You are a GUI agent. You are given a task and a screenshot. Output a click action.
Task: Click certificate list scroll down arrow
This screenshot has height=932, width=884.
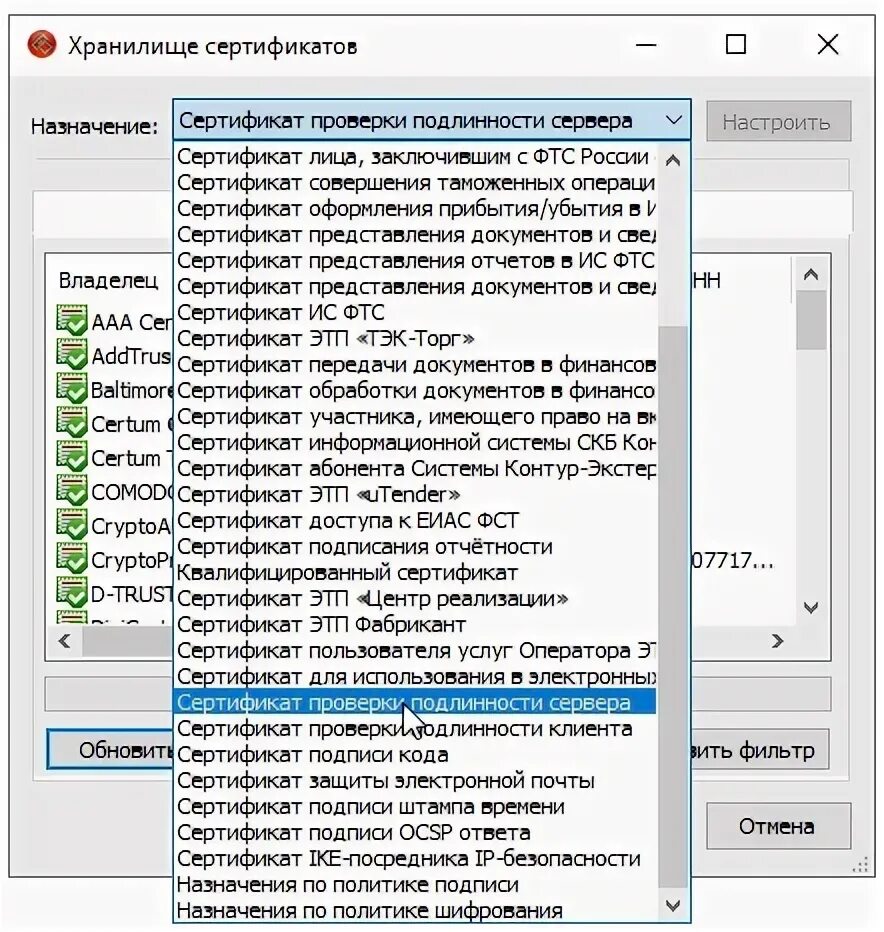point(811,607)
